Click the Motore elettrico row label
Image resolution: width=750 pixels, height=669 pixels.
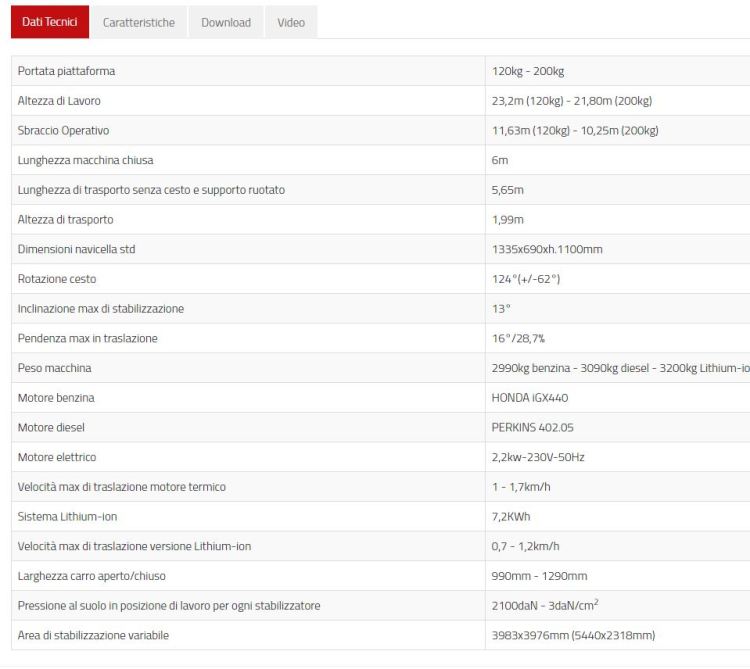point(57,457)
